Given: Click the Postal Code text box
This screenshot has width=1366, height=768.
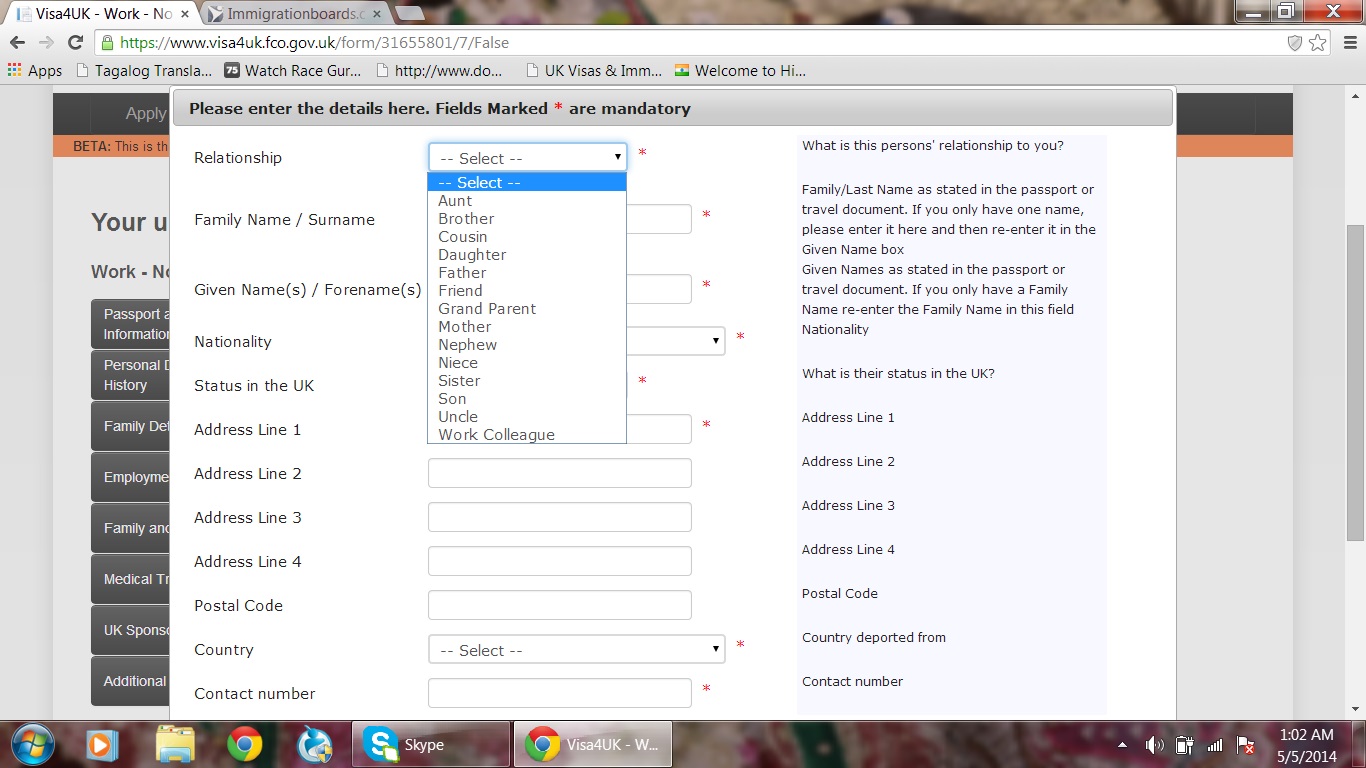Looking at the screenshot, I should (x=559, y=606).
